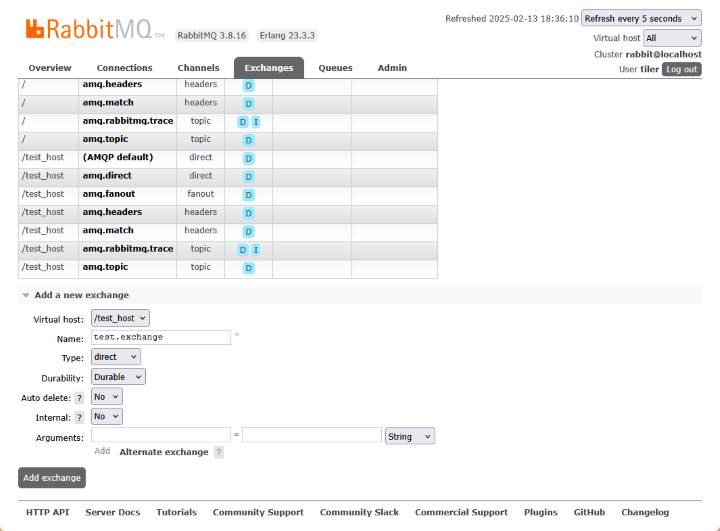Open the Auto delete No dropdown
This screenshot has width=720, height=531.
[x=107, y=396]
